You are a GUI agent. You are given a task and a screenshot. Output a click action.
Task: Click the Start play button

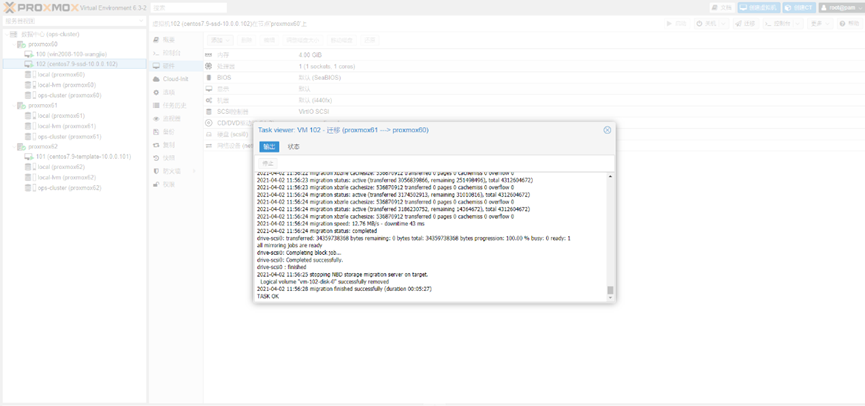[677, 24]
